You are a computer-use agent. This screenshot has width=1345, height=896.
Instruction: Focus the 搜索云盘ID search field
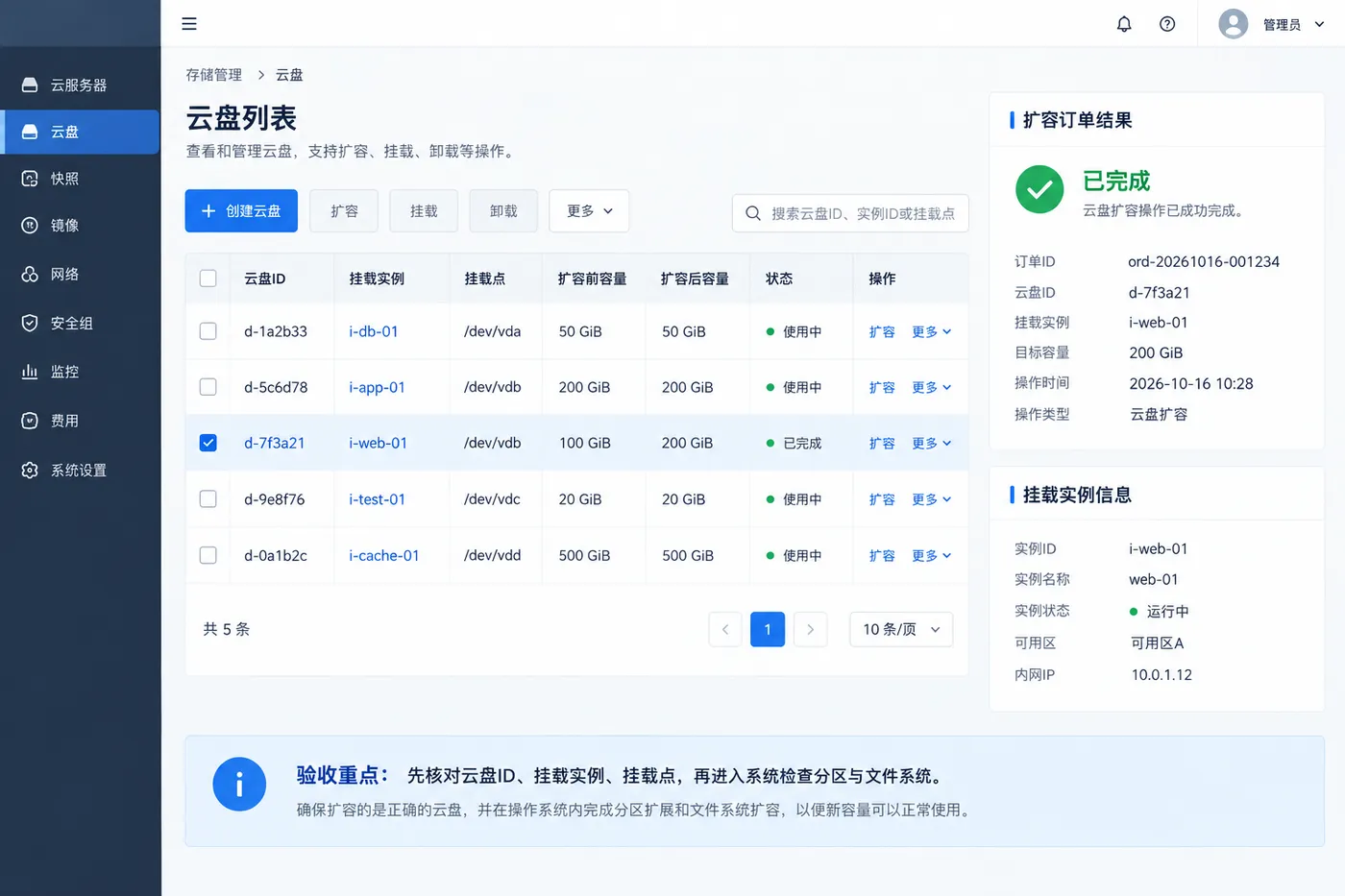(850, 213)
